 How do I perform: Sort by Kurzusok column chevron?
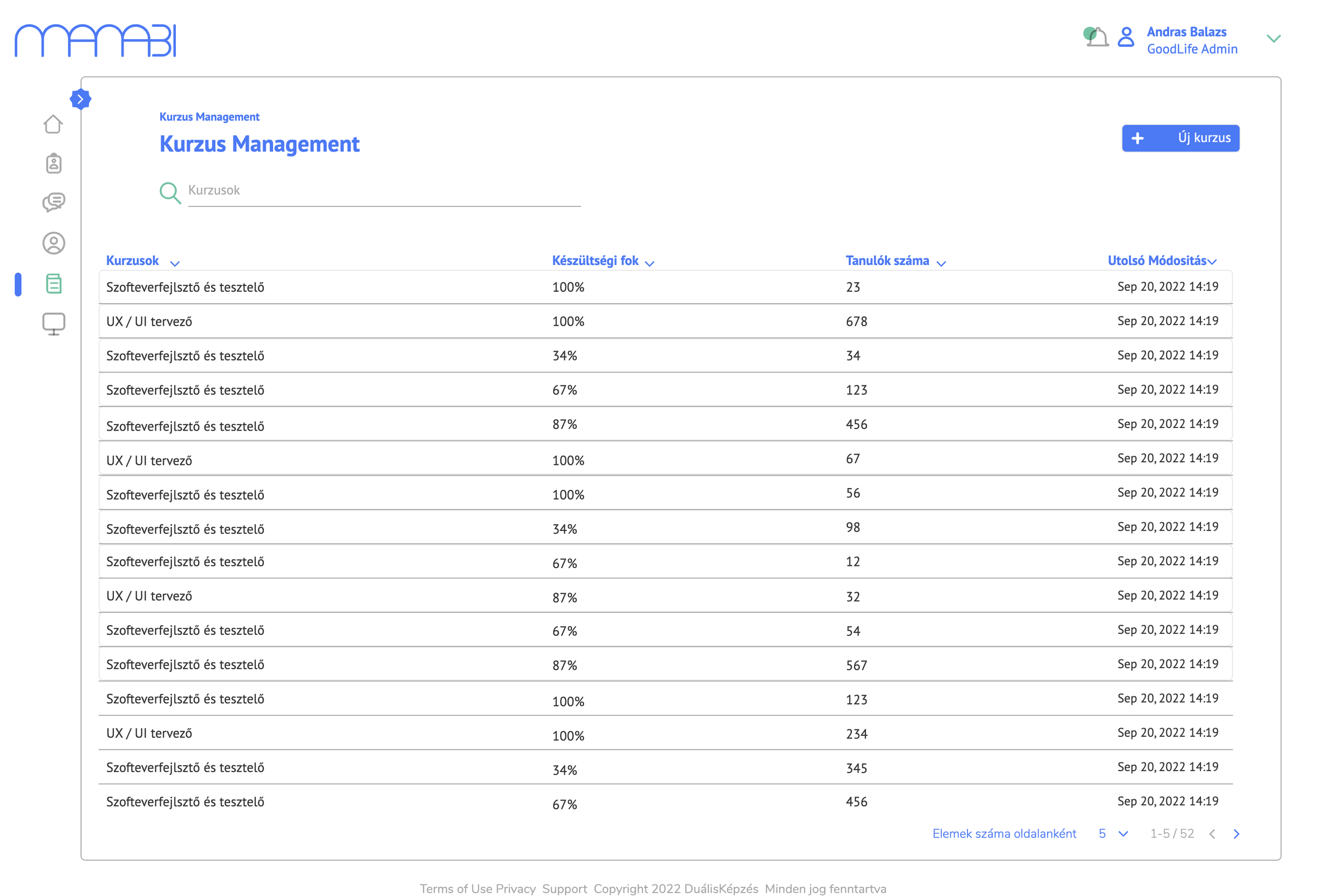tap(175, 263)
